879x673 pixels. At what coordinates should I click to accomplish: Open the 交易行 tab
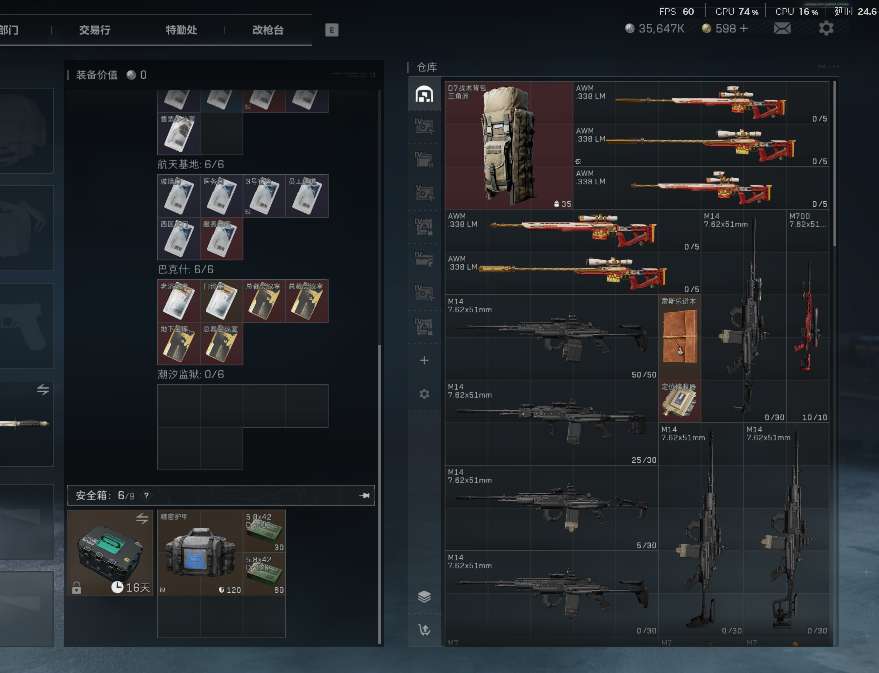(x=94, y=30)
